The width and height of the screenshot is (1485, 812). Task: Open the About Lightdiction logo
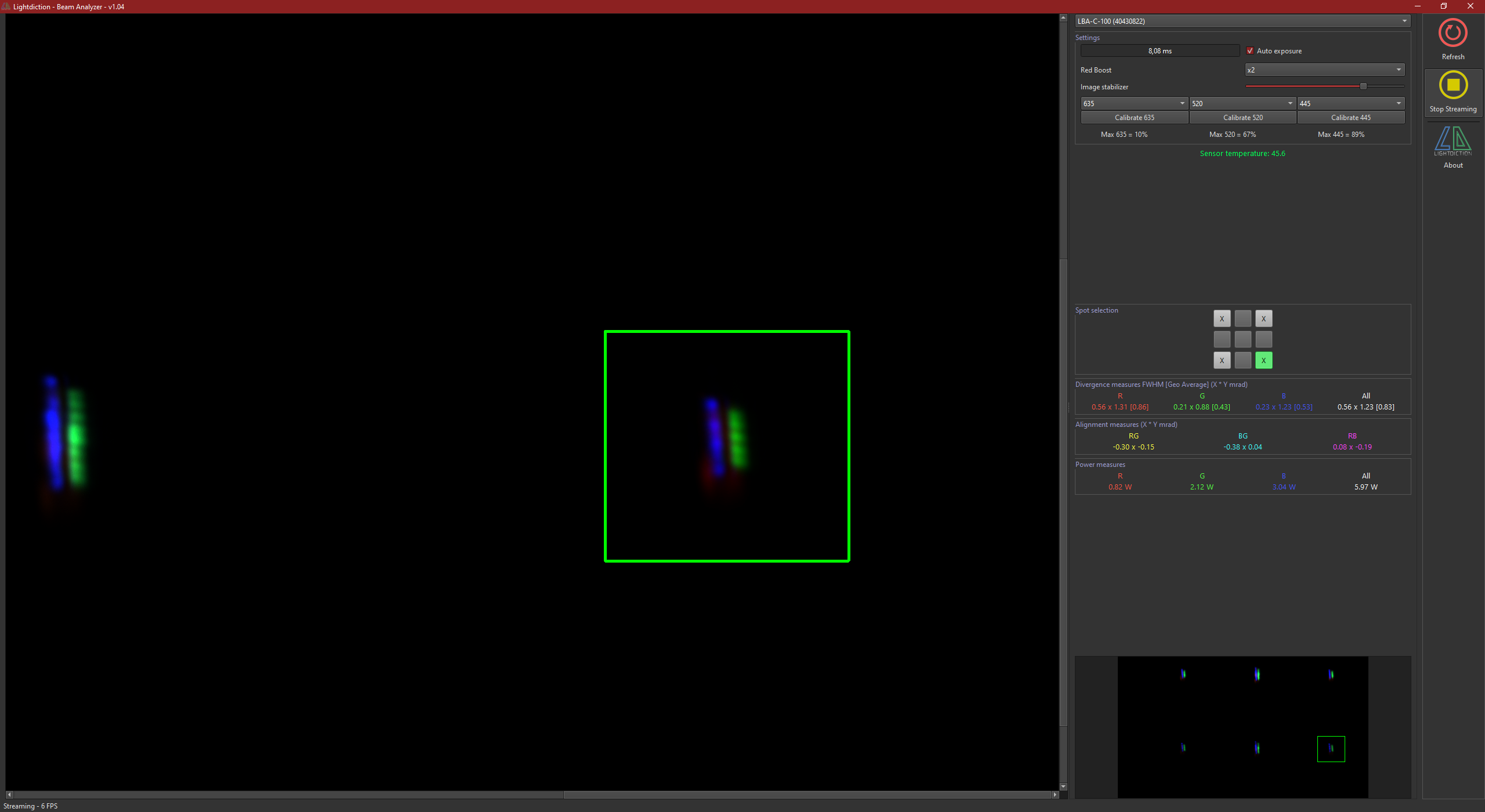pos(1453,141)
